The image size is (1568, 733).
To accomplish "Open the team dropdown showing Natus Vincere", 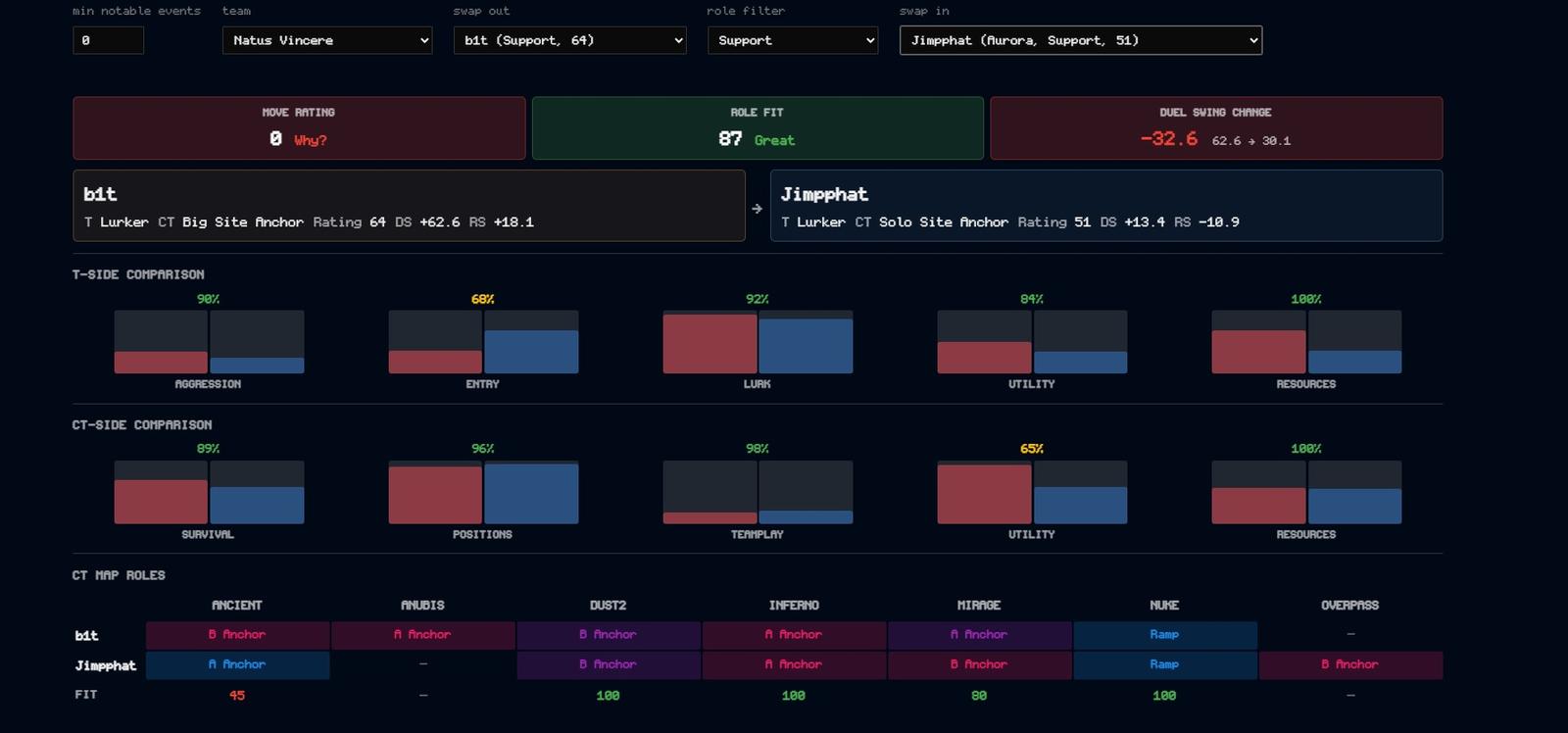I will (327, 40).
